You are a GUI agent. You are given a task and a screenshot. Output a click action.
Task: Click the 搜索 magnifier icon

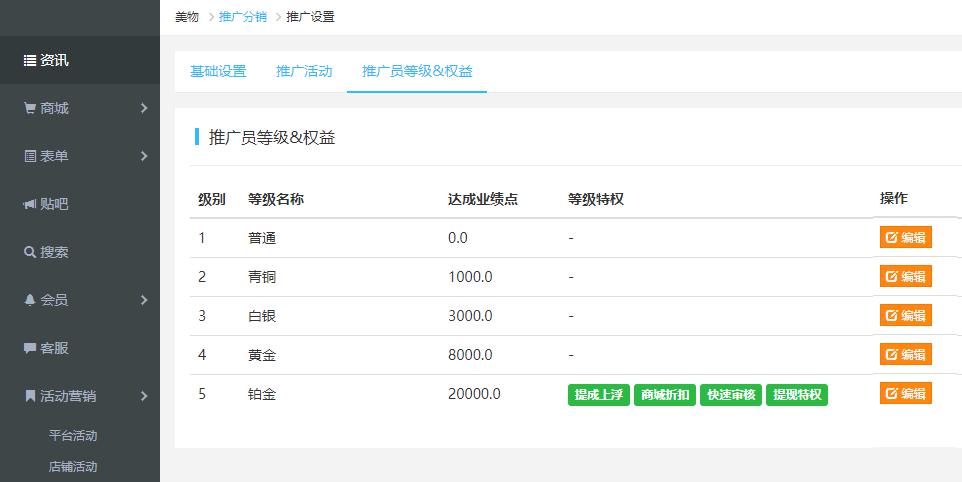tap(30, 252)
